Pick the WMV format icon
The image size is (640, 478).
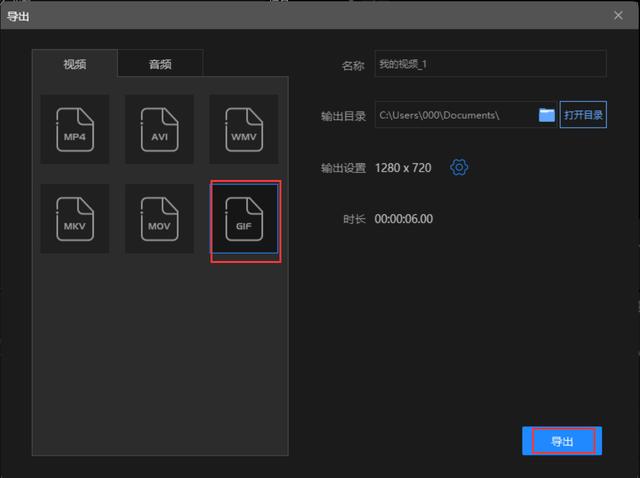243,130
